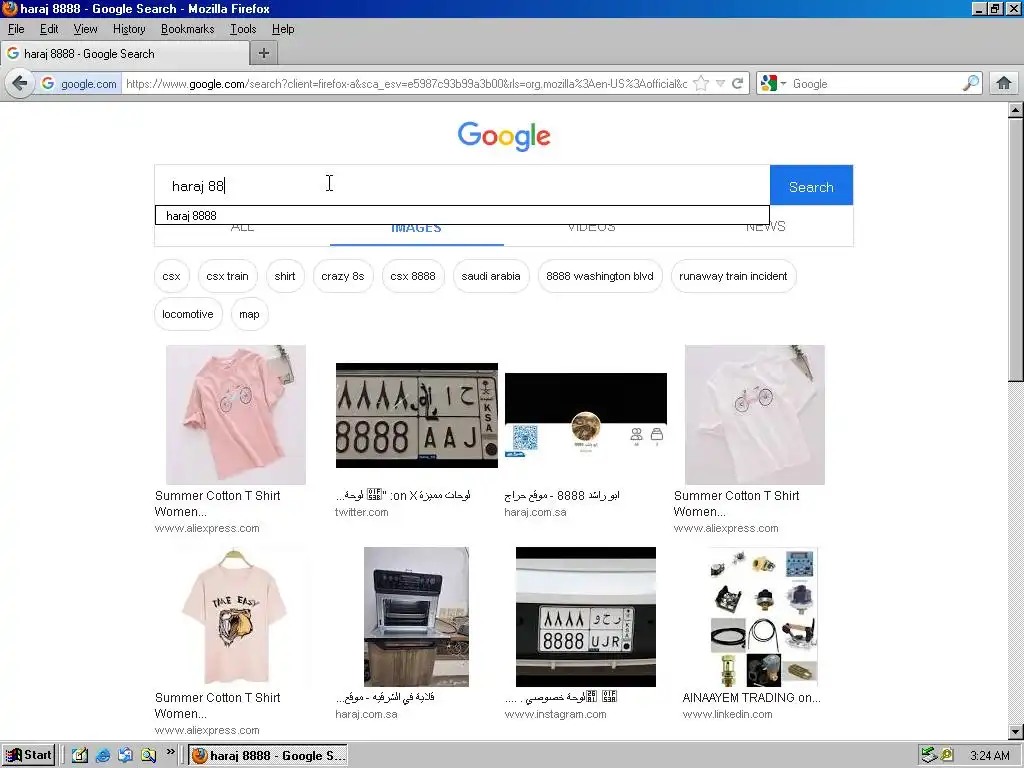Open the Windows Start menu
Image resolution: width=1024 pixels, height=768 pixels.
coord(28,755)
